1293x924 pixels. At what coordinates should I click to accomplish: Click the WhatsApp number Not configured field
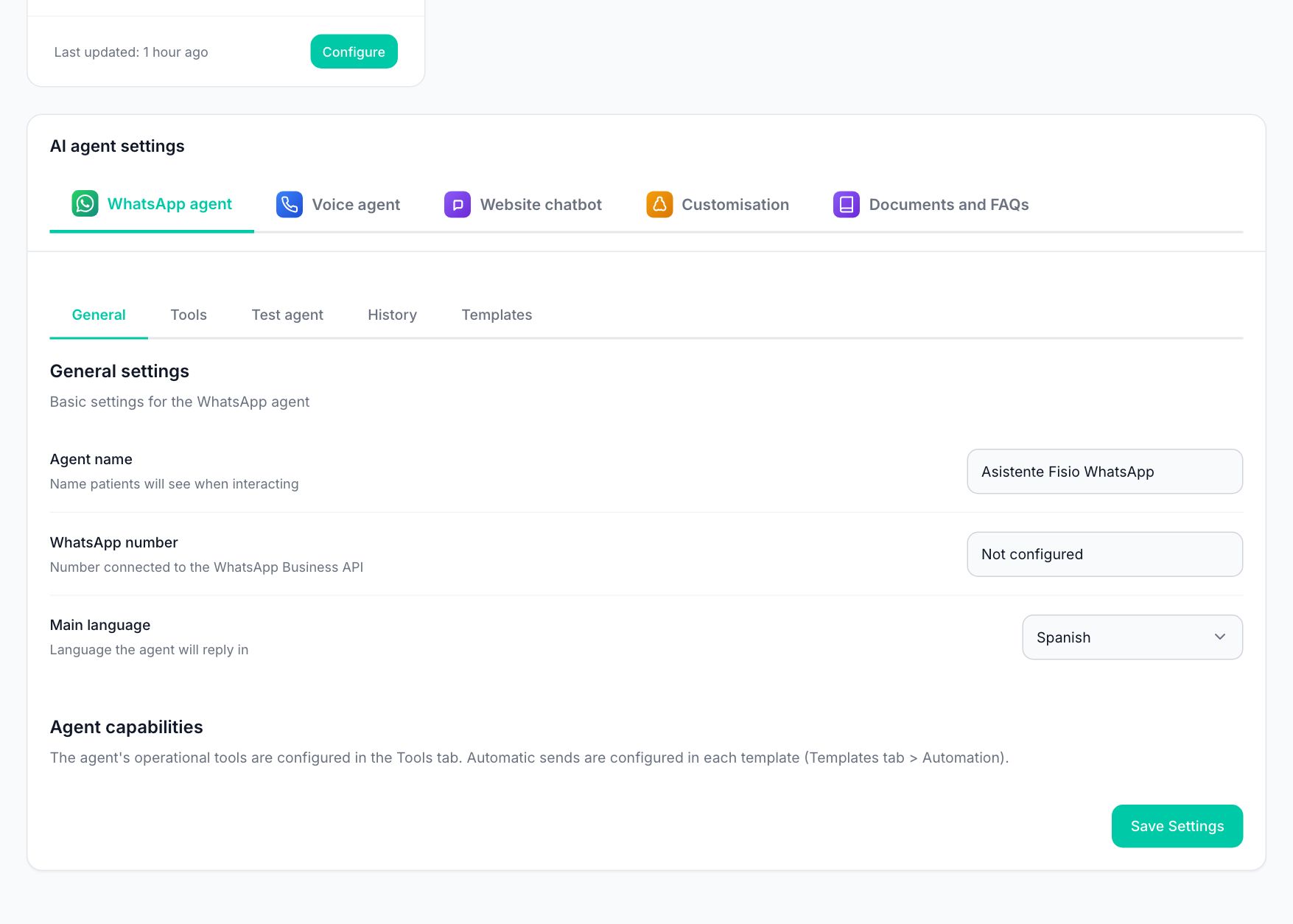click(x=1104, y=554)
